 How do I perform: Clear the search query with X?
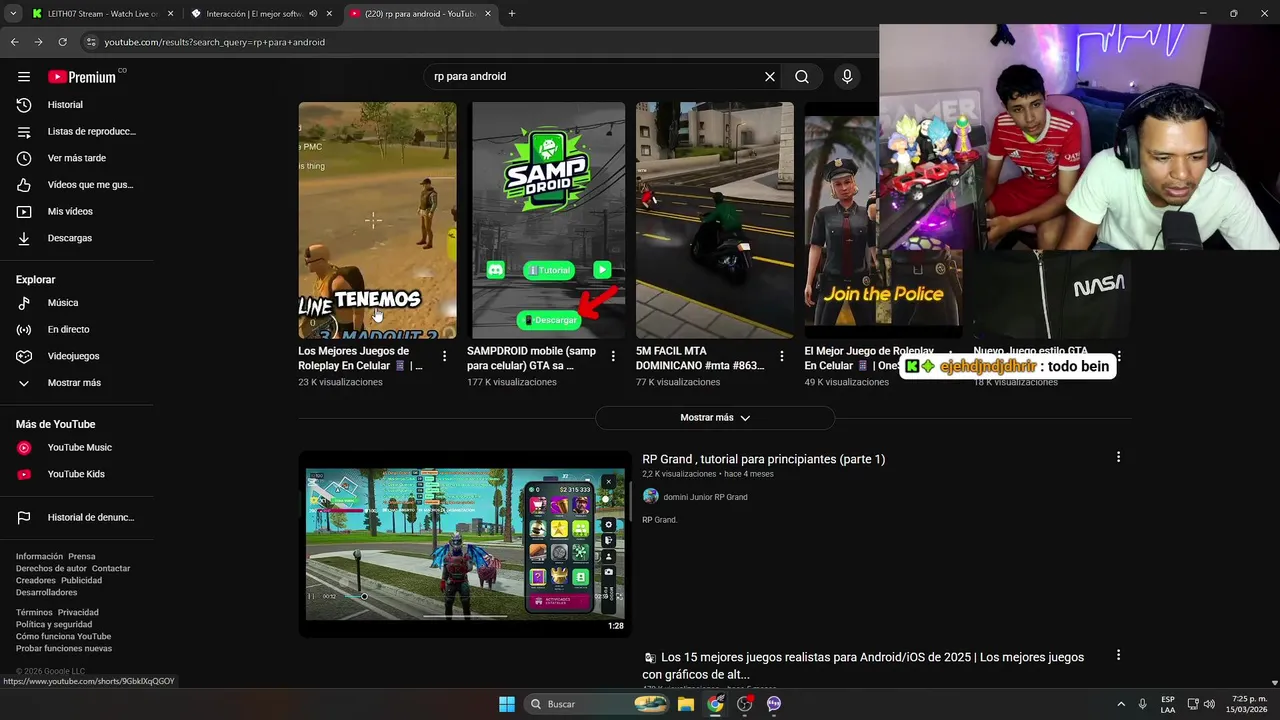click(770, 77)
